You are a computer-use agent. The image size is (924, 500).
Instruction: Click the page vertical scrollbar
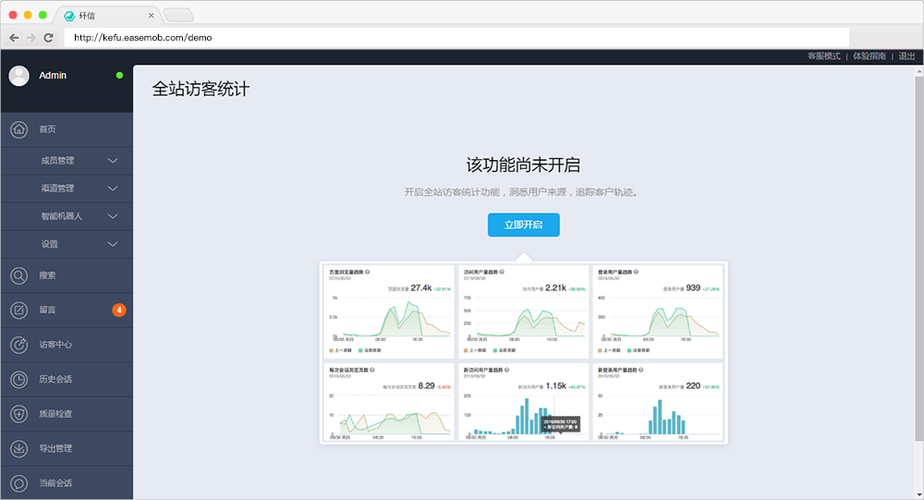(919, 258)
